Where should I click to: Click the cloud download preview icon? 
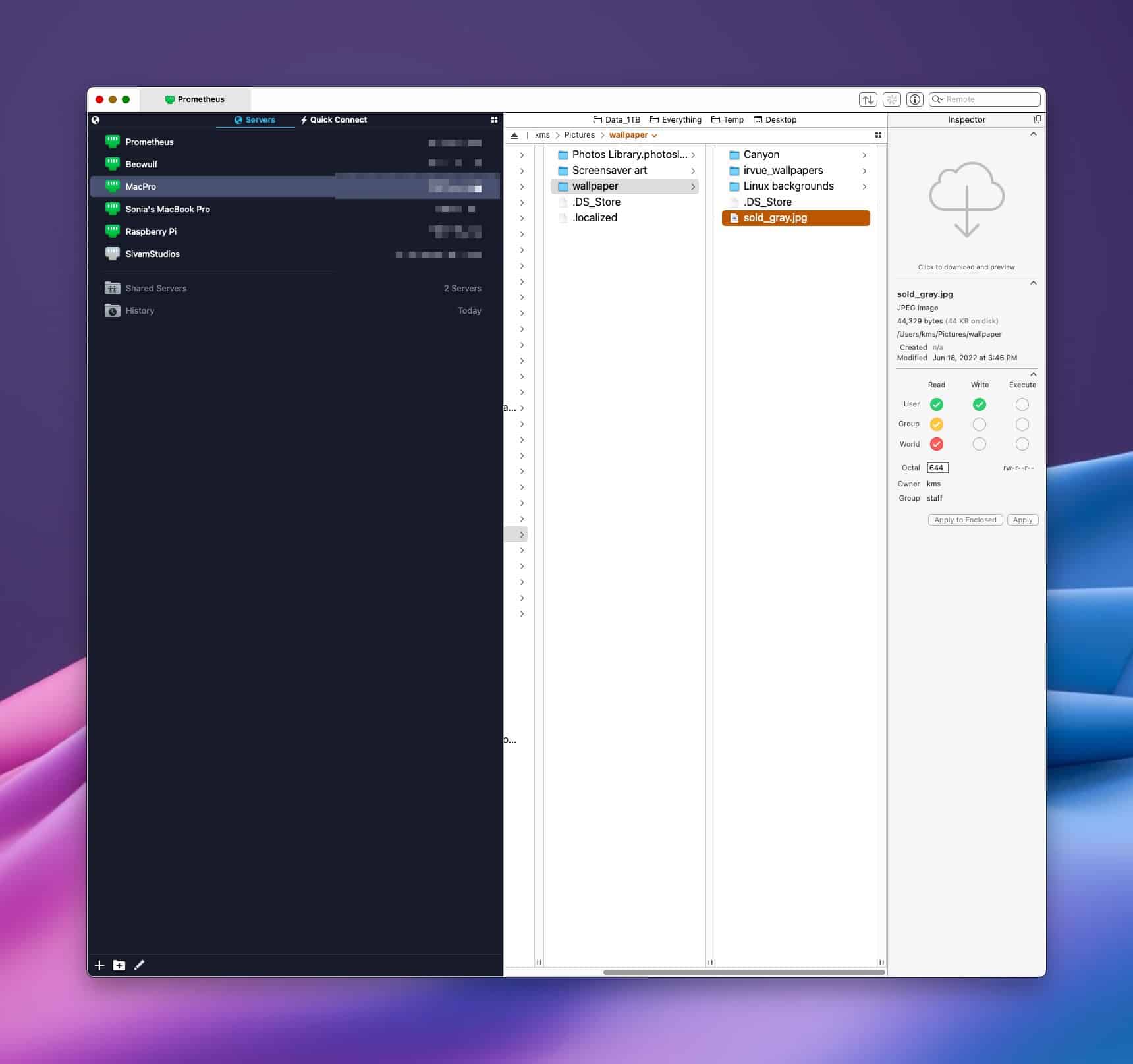966,200
